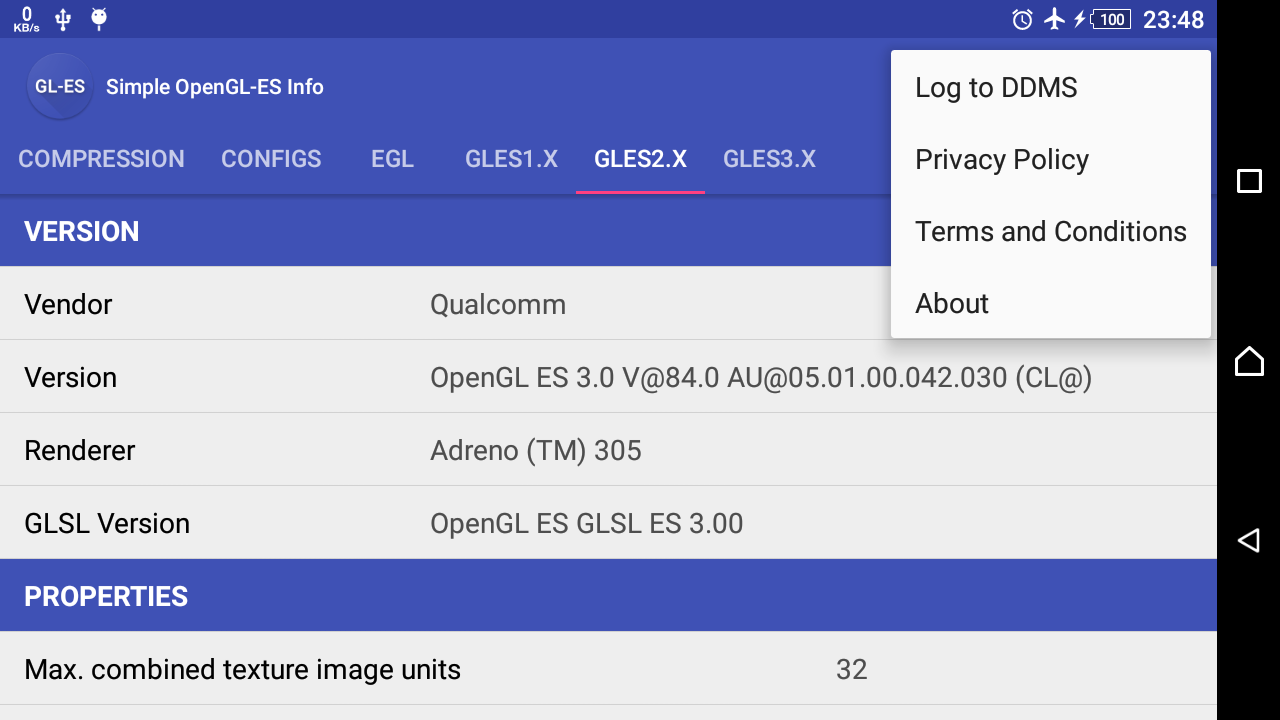Tap the USB connection status icon
The image size is (1280, 720).
pyautogui.click(x=63, y=19)
